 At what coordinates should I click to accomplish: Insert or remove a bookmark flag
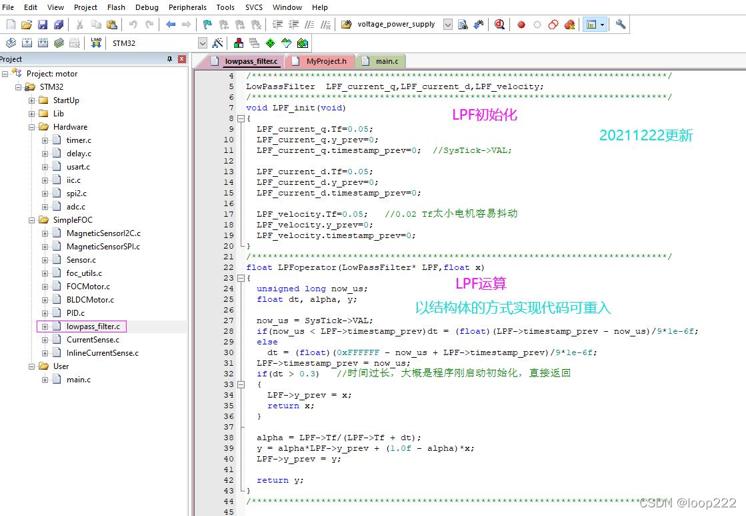coord(207,25)
